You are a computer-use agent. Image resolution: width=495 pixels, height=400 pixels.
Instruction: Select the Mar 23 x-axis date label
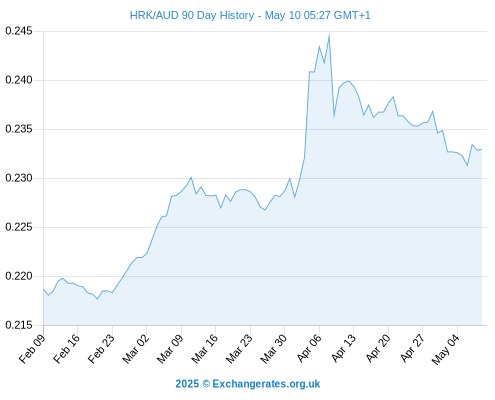coord(239,349)
